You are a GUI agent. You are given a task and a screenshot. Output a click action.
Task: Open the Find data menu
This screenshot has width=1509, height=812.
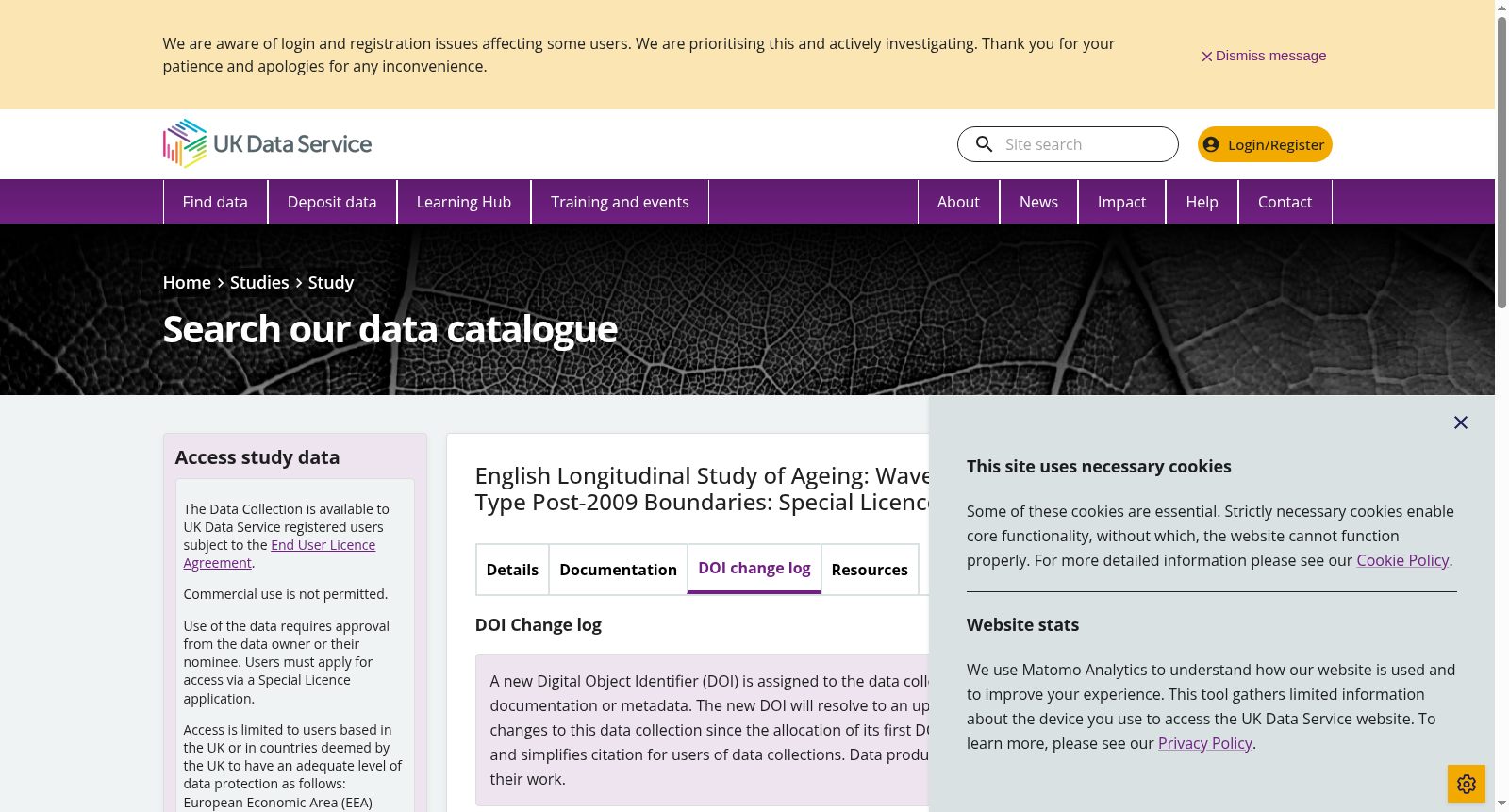[x=215, y=202]
